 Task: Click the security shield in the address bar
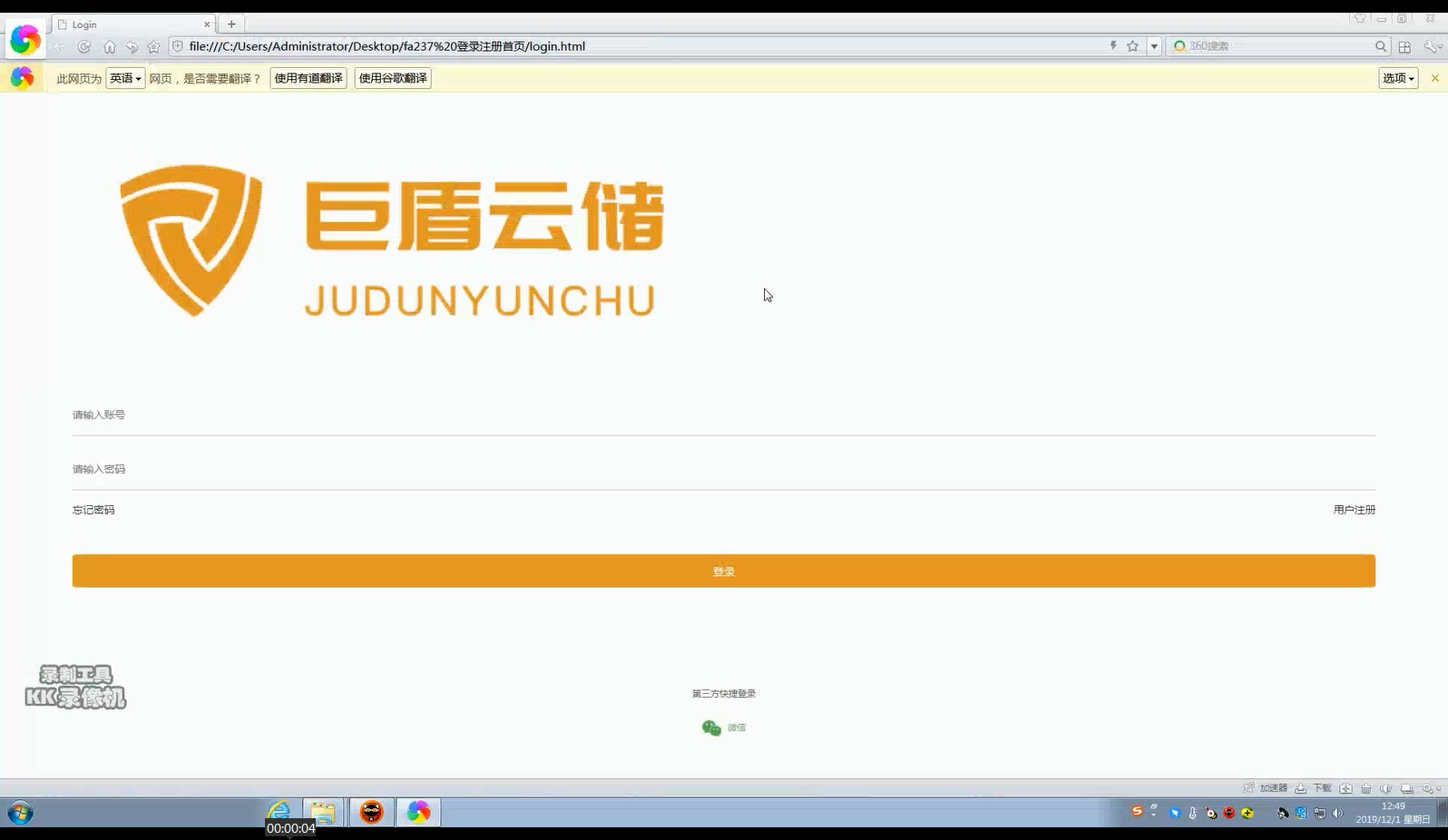178,46
